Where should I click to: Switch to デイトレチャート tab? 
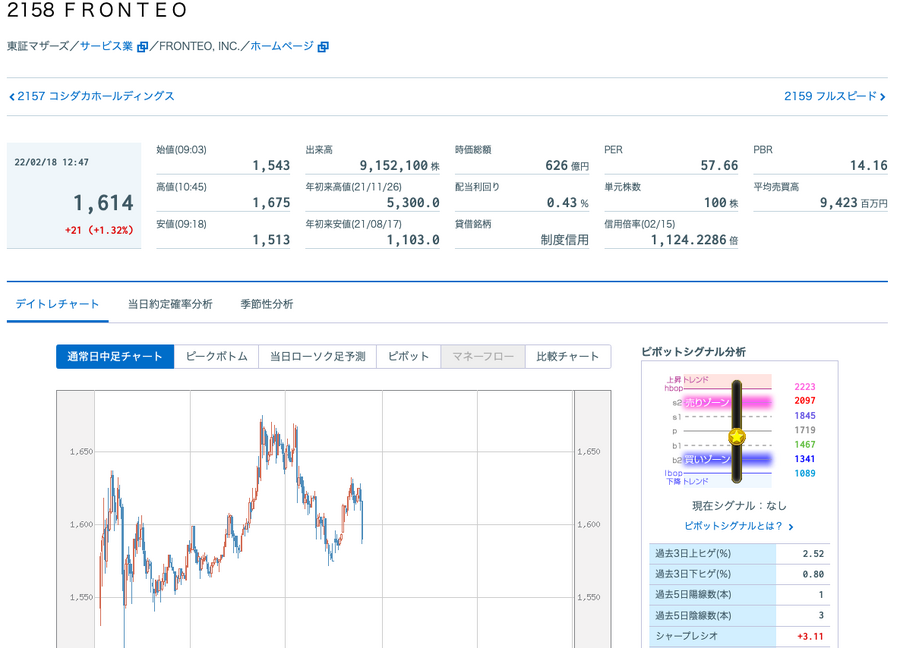point(57,304)
